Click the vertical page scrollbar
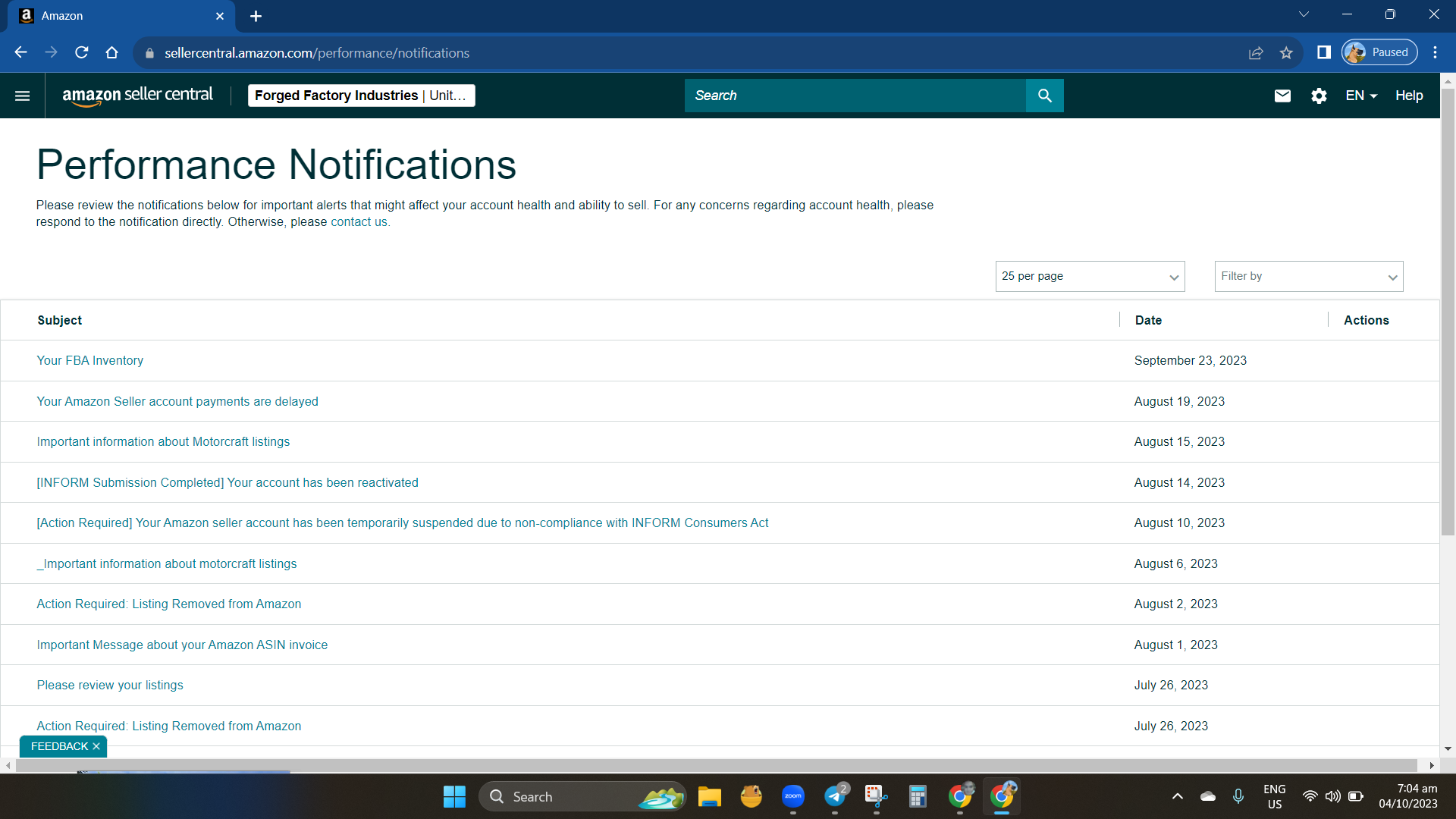The width and height of the screenshot is (1456, 819). (x=1448, y=311)
